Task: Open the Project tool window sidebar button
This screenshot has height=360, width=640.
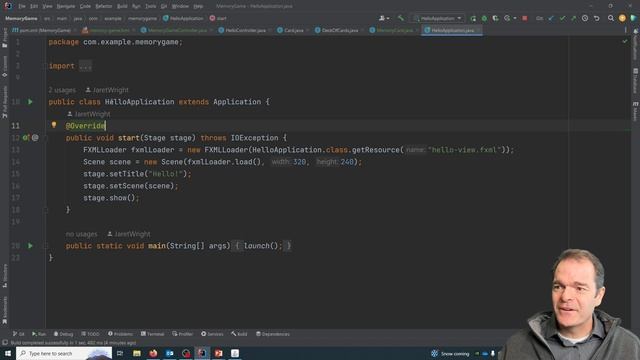Action: (x=5, y=38)
